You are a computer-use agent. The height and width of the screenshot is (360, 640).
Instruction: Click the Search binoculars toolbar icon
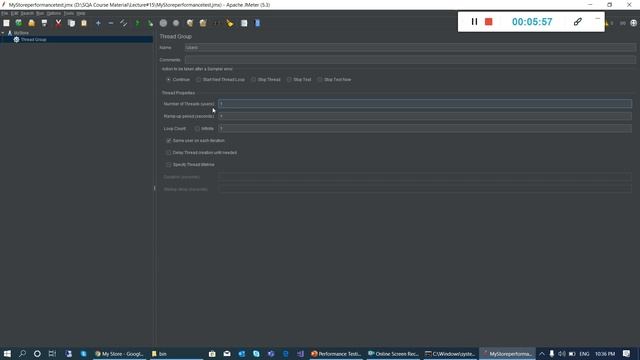217,23
